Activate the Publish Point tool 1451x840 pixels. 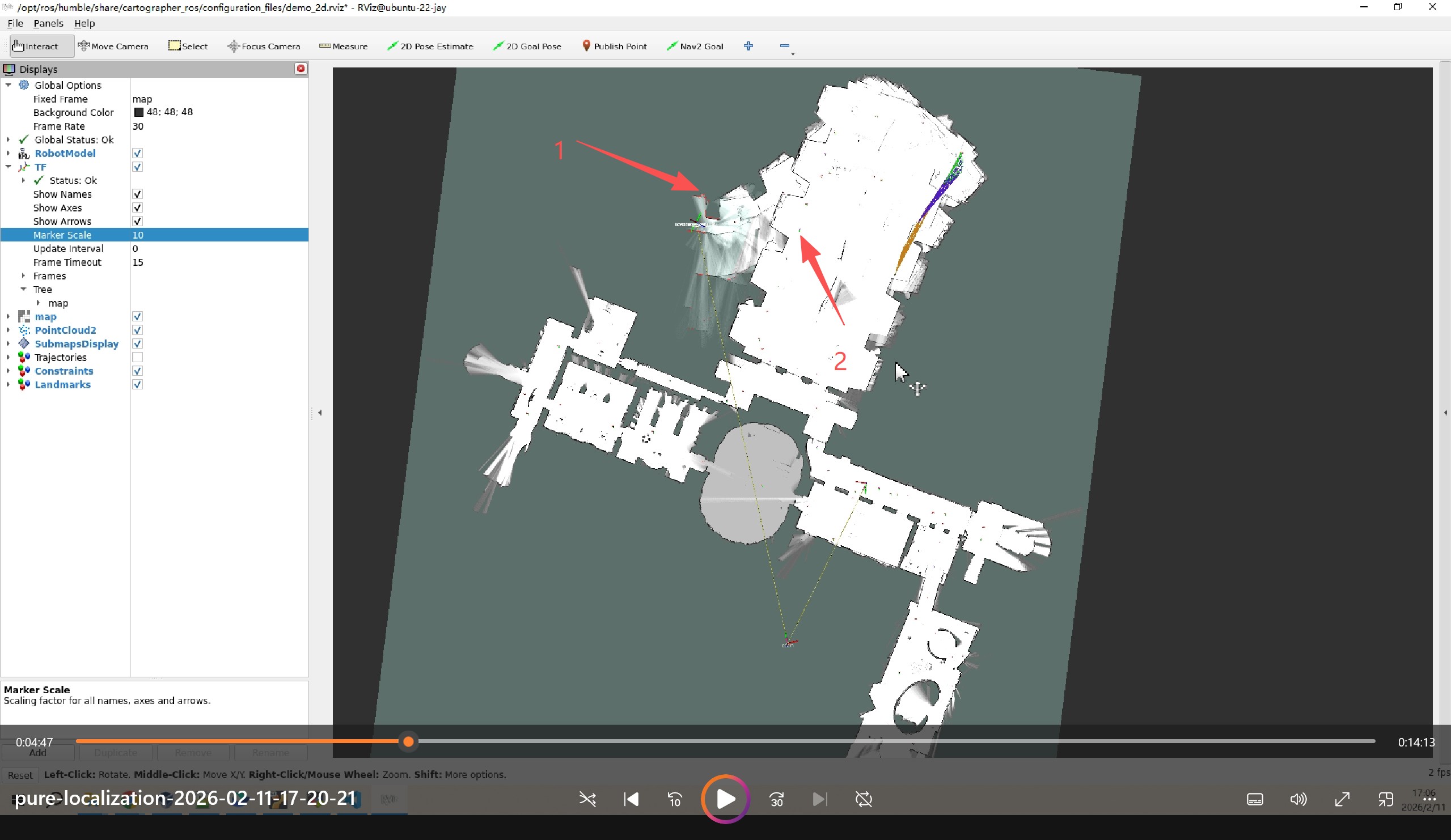(x=615, y=46)
